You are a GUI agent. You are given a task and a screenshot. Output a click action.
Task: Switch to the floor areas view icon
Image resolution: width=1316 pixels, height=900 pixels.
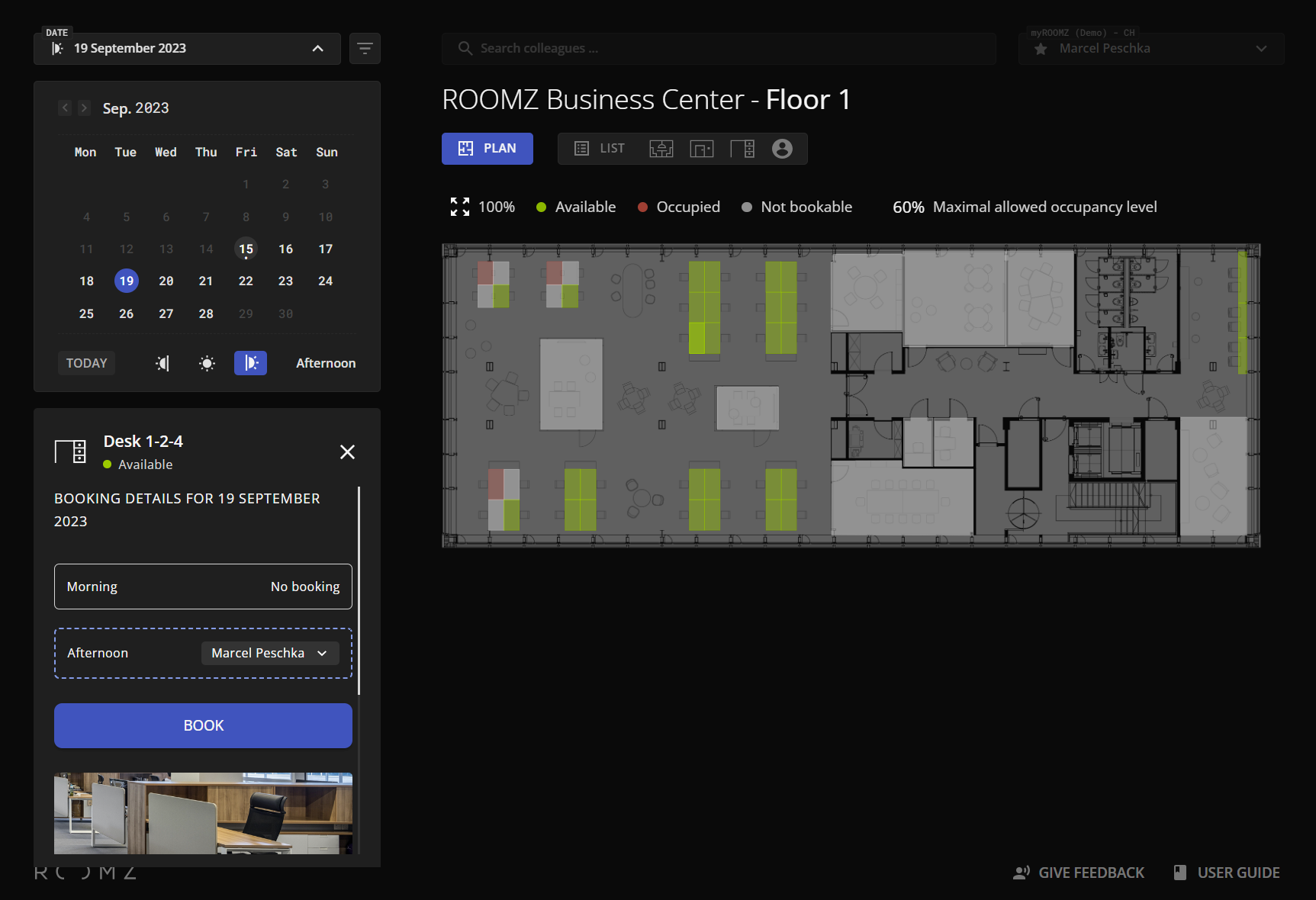pyautogui.click(x=701, y=149)
